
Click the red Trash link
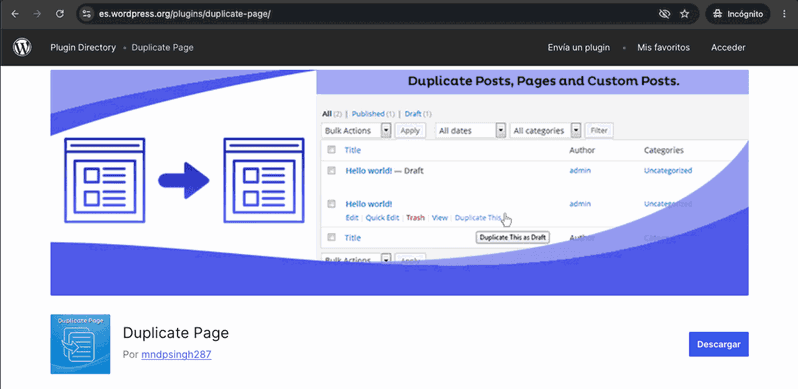415,218
